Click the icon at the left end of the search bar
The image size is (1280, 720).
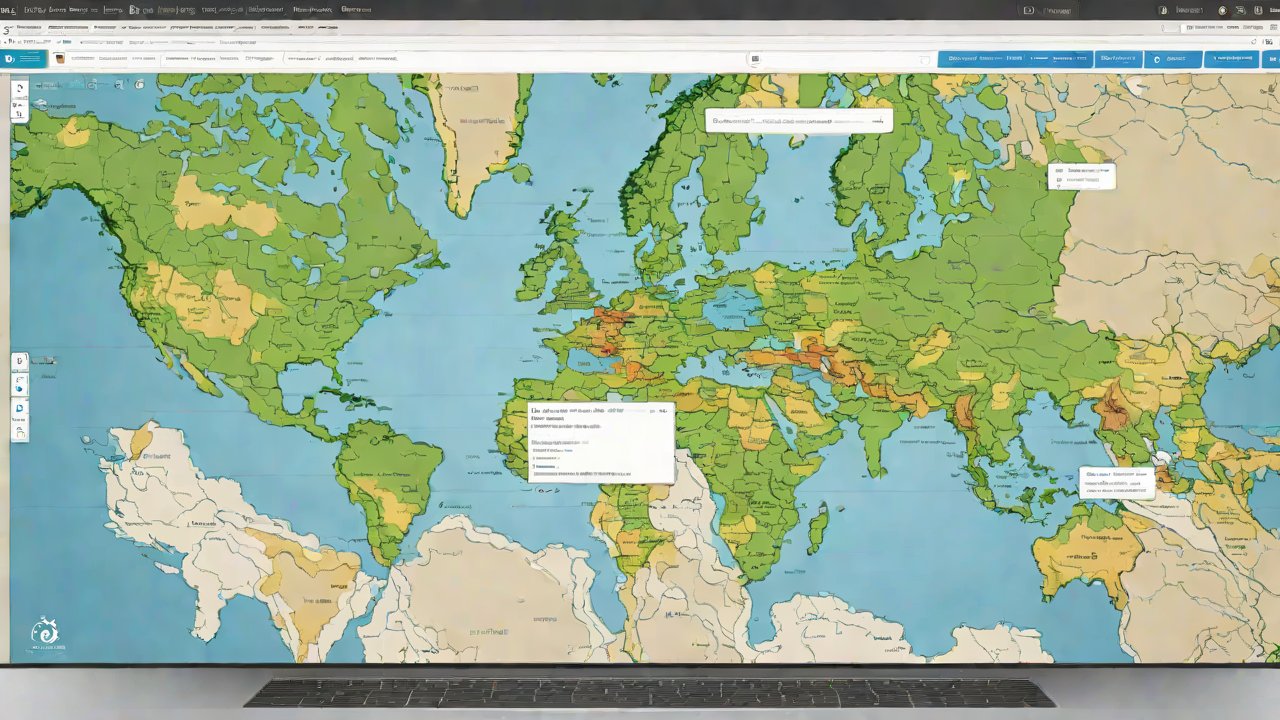755,59
